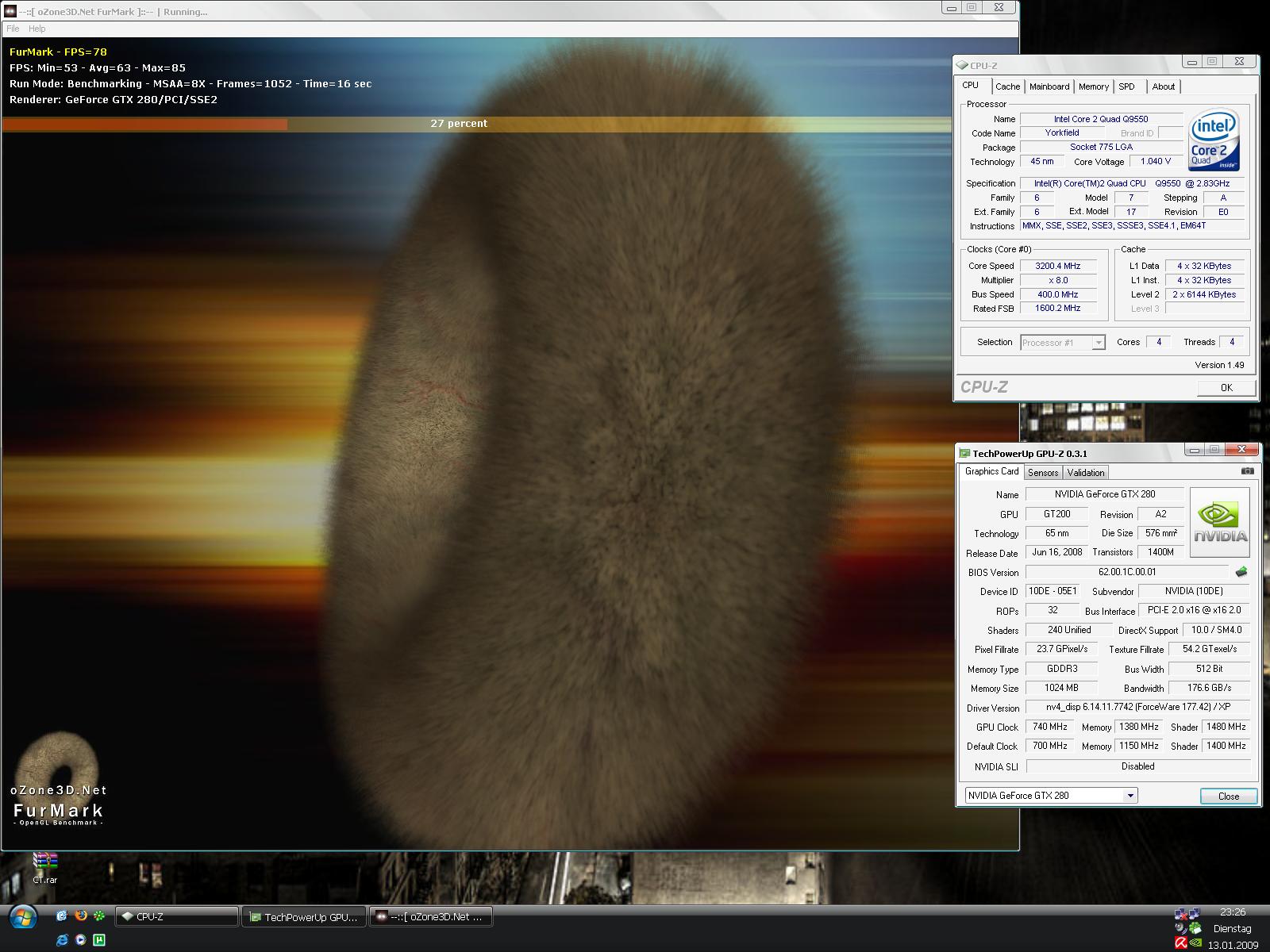Image resolution: width=1270 pixels, height=952 pixels.
Task: Switch to oZone3D.Net FurMark taskbar button
Action: [431, 916]
